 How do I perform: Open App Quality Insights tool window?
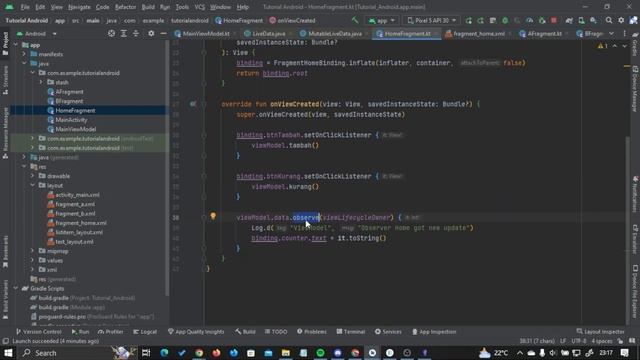(196, 332)
